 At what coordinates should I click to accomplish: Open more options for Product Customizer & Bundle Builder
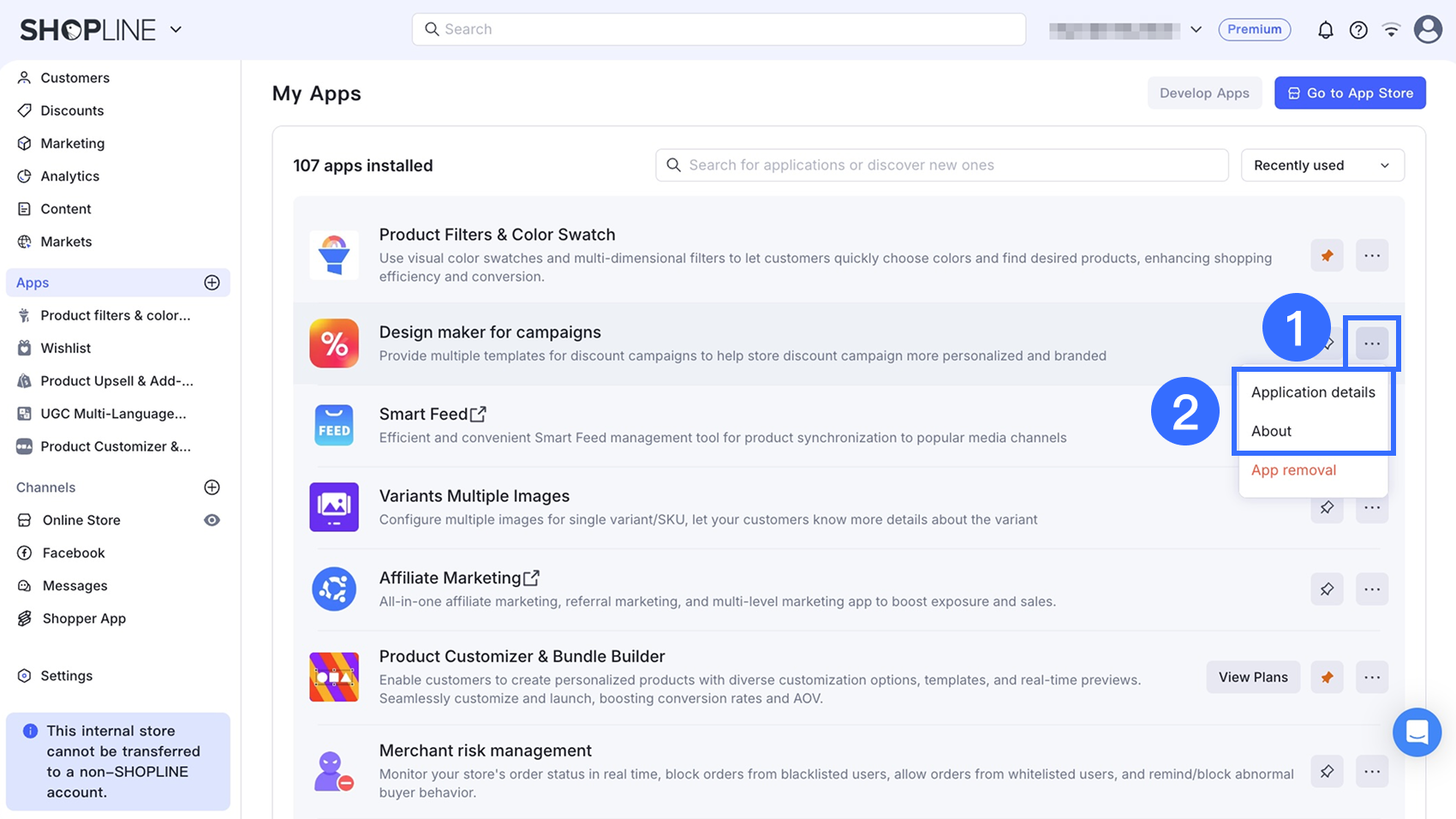(1372, 677)
